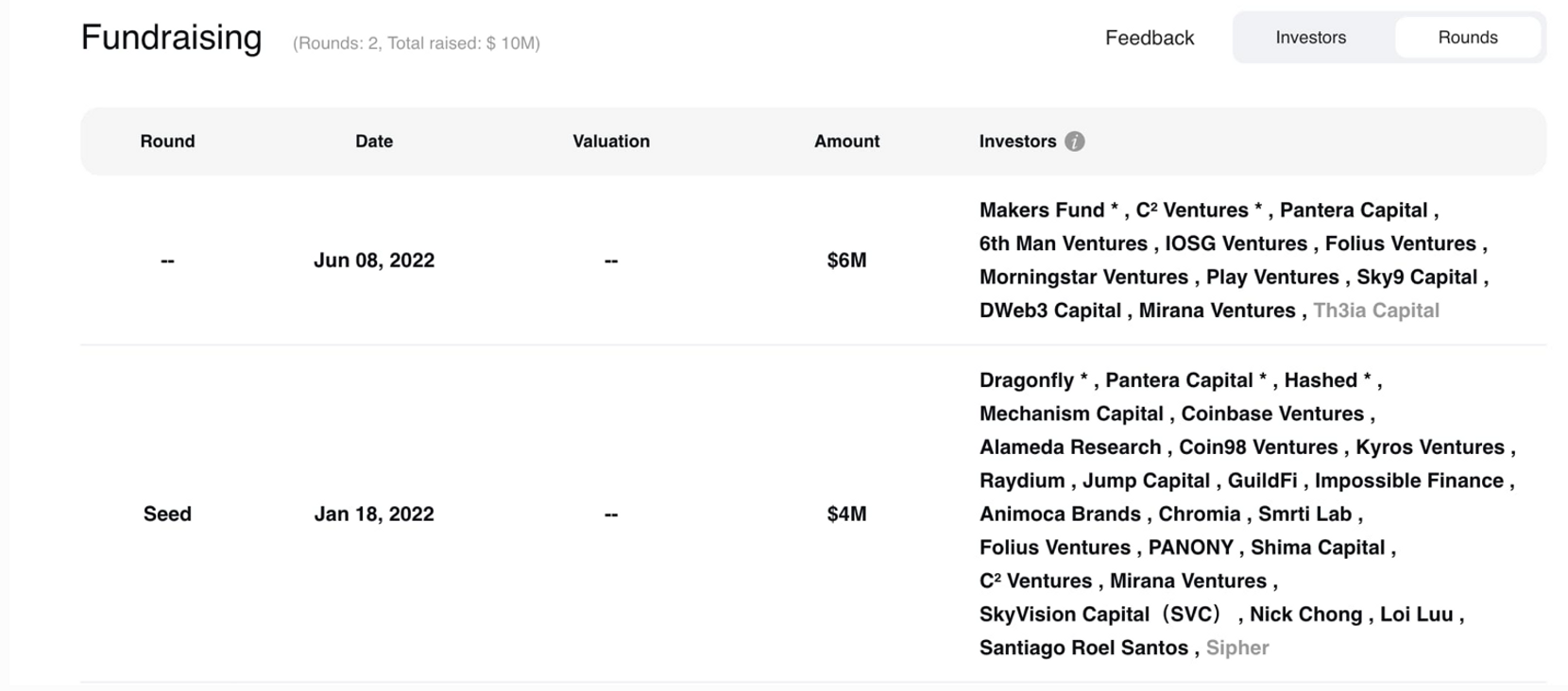
Task: Open the Th3ia Capital investor link
Action: tap(1376, 311)
